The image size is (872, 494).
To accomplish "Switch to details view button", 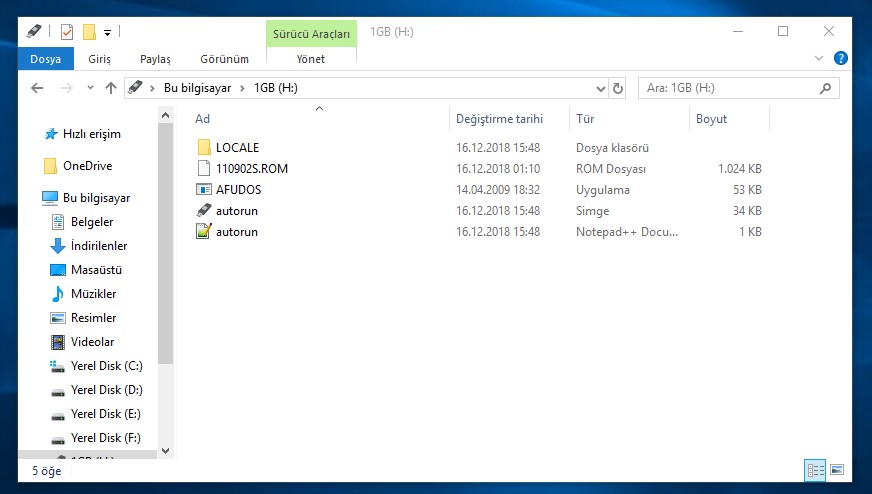I will tap(815, 469).
